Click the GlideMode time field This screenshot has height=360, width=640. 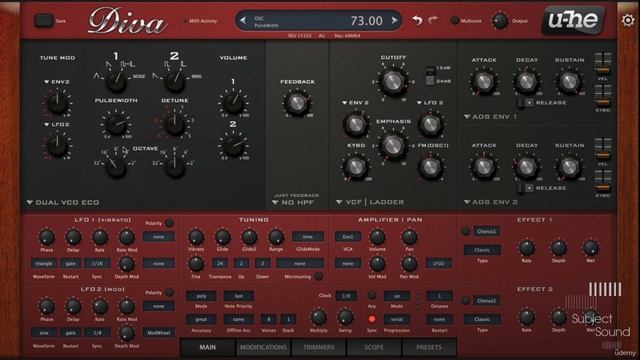coord(308,237)
